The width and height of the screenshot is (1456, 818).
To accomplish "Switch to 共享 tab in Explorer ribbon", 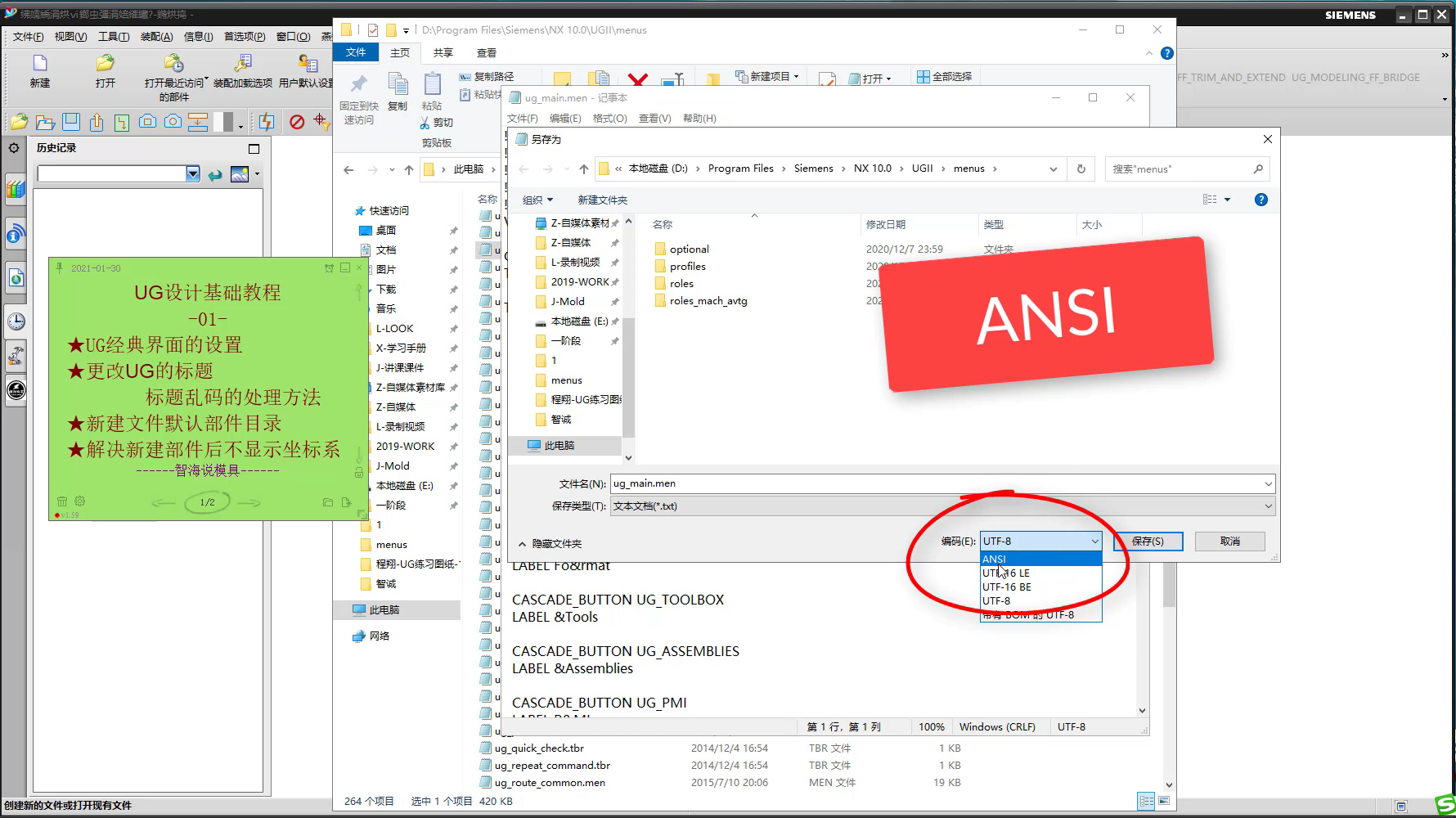I will pyautogui.click(x=443, y=53).
